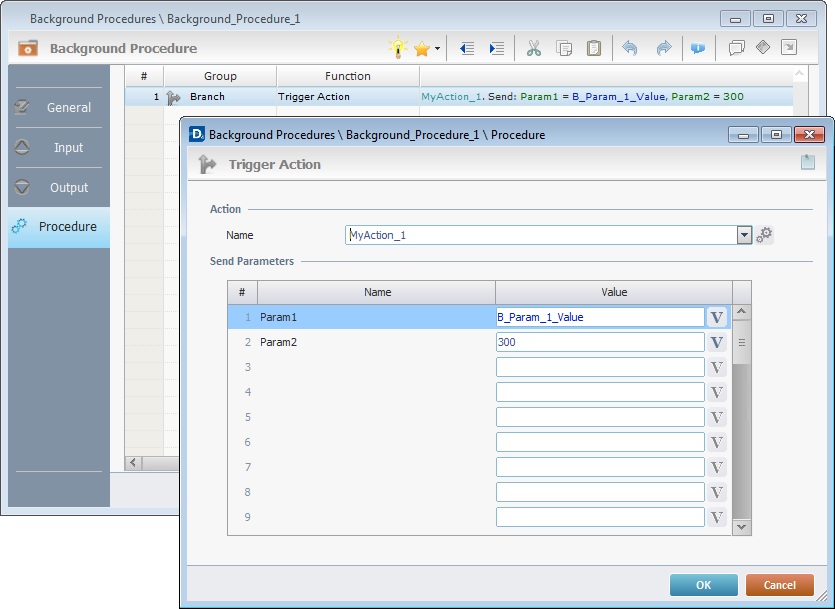Viewport: 835px width, 609px height.
Task: Open the star favorites dropdown
Action: click(x=426, y=48)
